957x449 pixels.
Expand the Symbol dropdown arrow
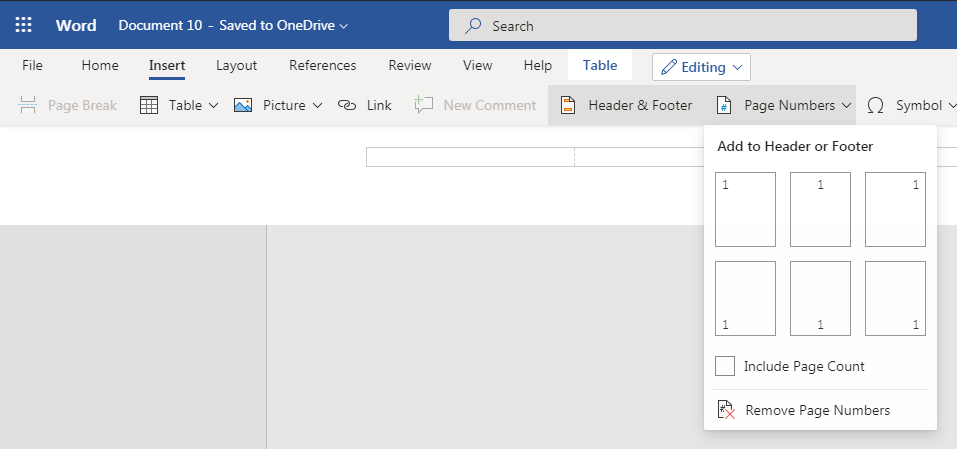952,106
